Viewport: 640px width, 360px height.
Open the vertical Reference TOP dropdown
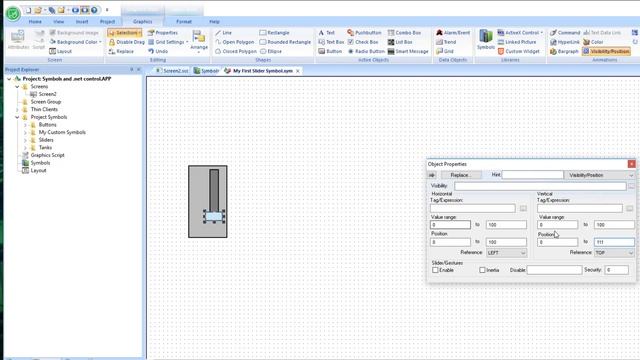click(614, 253)
